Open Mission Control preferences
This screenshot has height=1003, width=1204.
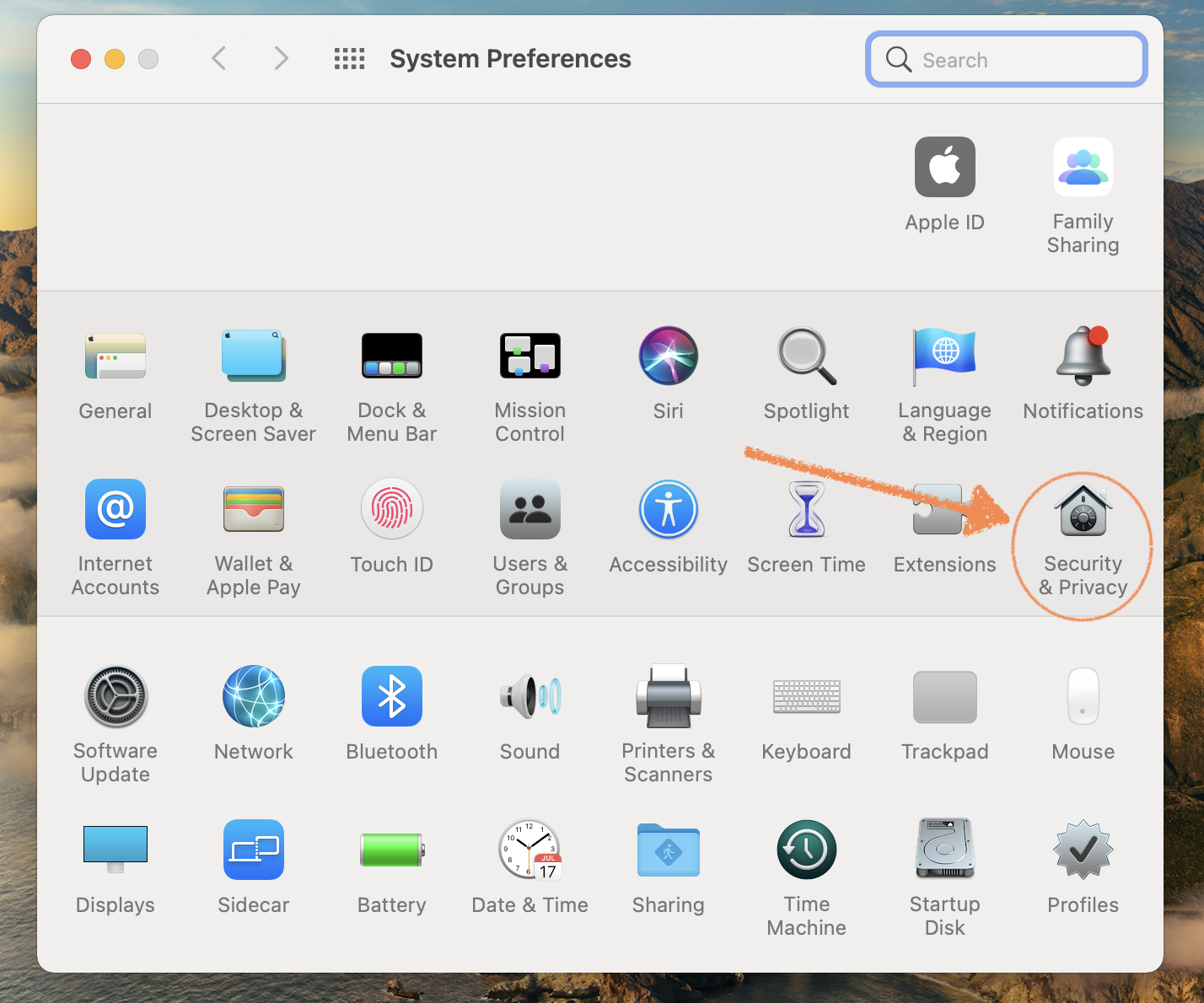click(529, 356)
